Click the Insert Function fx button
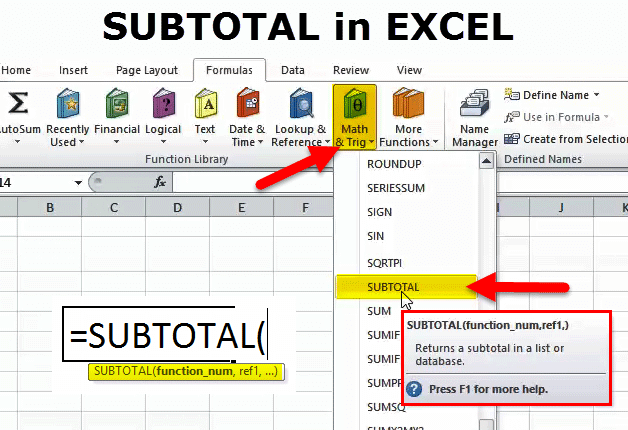This screenshot has height=430, width=628. [160, 182]
